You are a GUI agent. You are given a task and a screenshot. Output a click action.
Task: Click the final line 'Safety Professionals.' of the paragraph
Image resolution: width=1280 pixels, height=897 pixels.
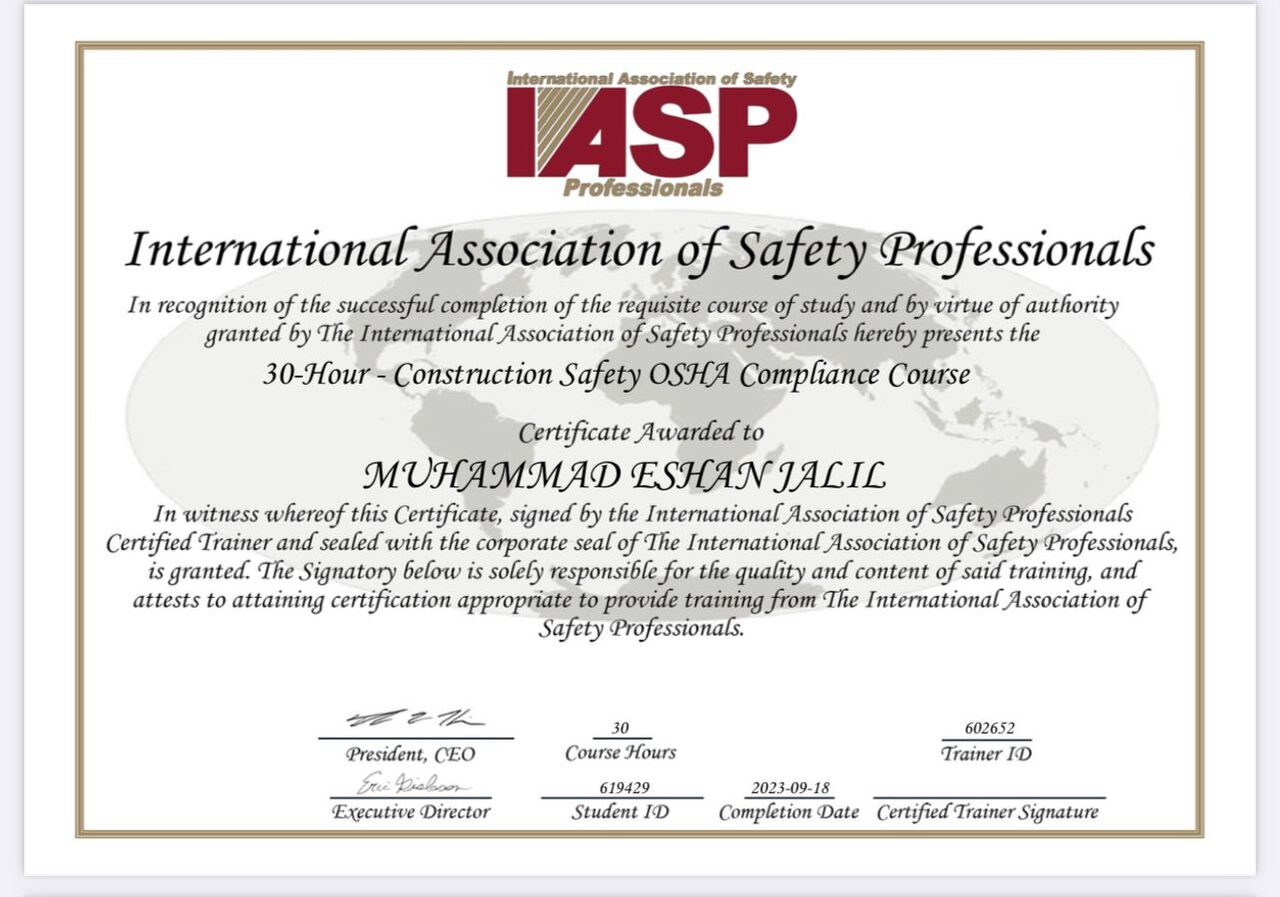[x=642, y=629]
